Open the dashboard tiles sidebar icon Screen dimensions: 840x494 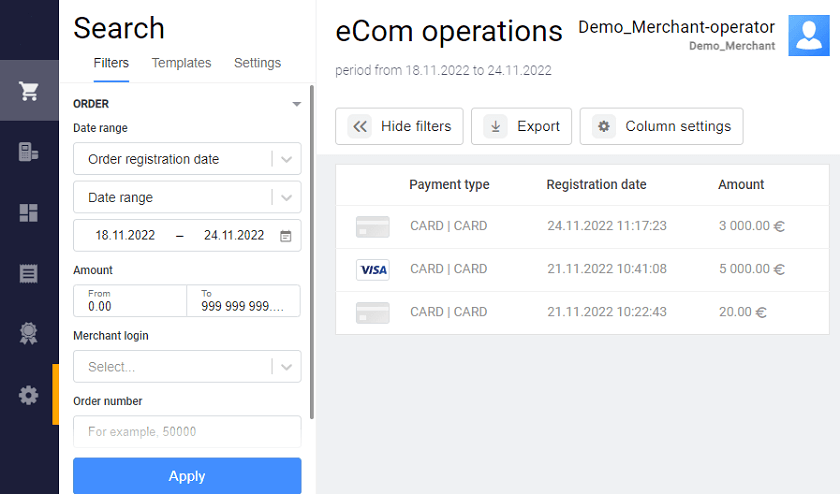click(29, 213)
